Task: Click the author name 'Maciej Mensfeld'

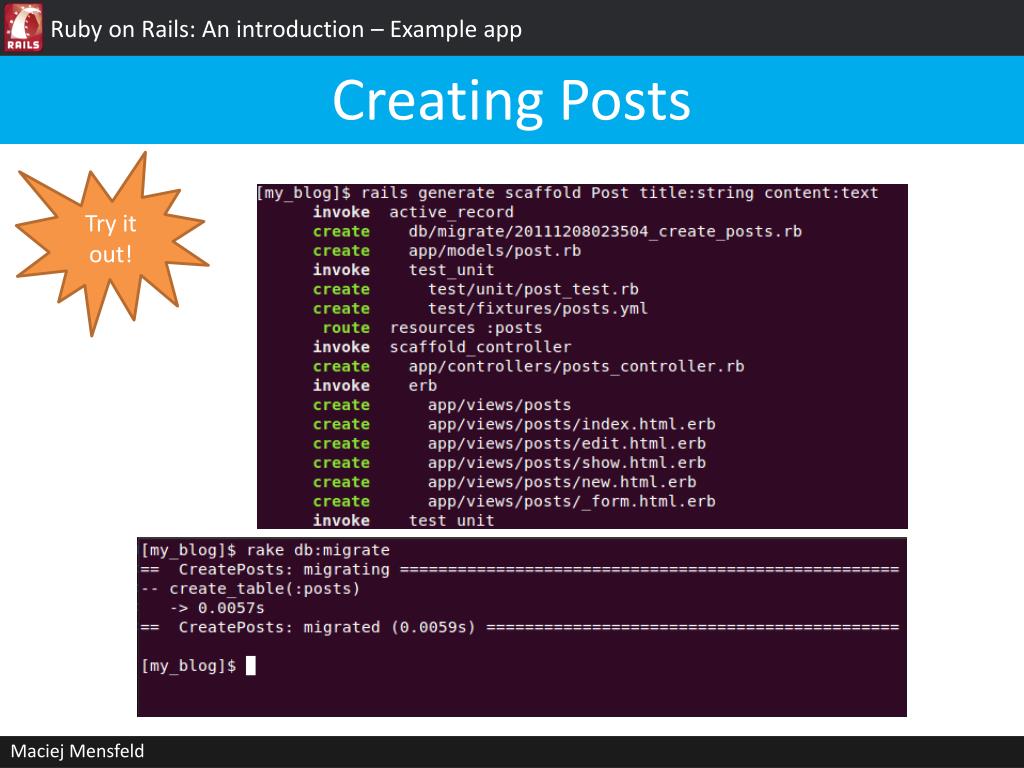Action: click(77, 751)
